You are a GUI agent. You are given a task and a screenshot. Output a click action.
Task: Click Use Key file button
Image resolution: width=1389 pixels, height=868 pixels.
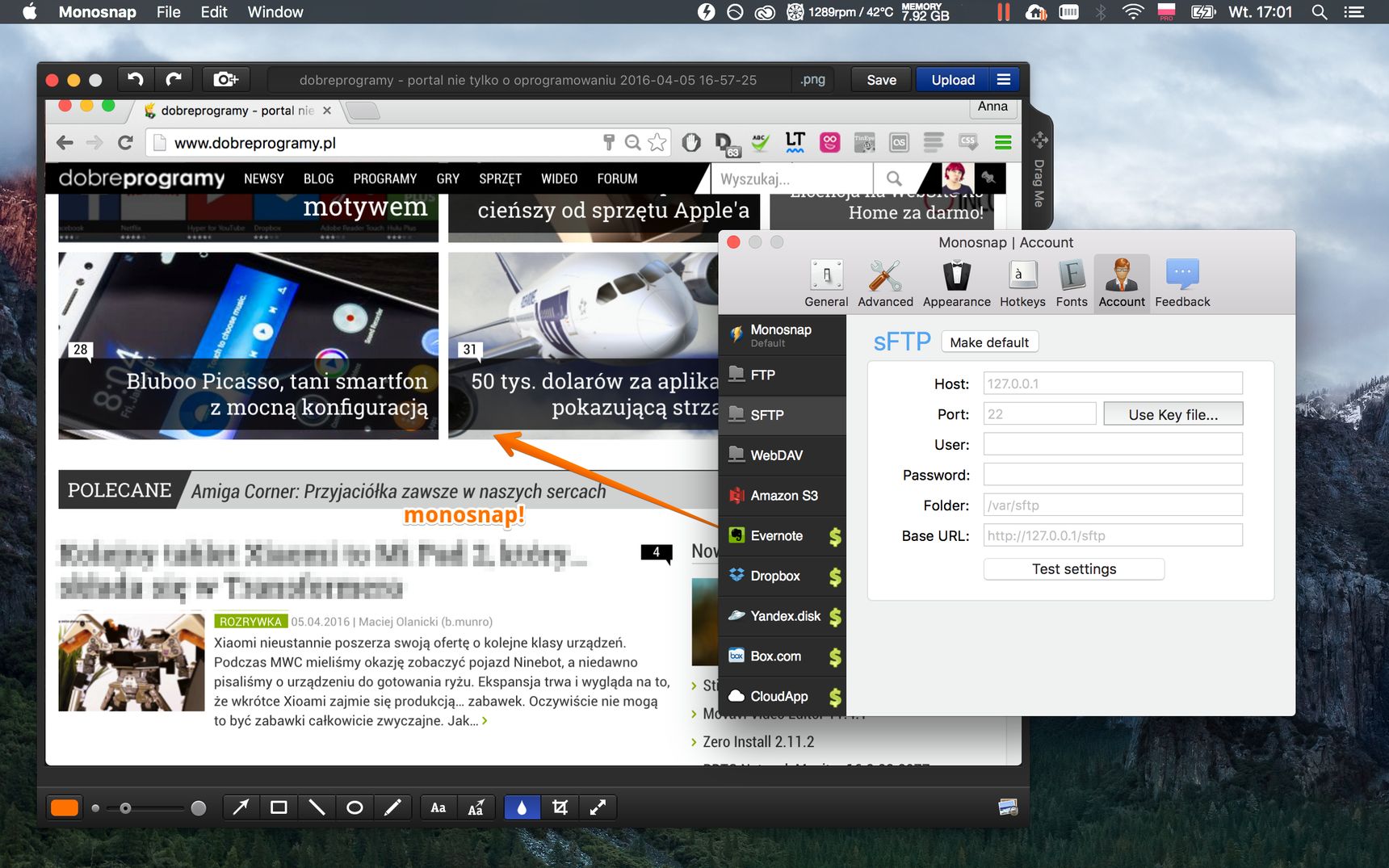1173,414
